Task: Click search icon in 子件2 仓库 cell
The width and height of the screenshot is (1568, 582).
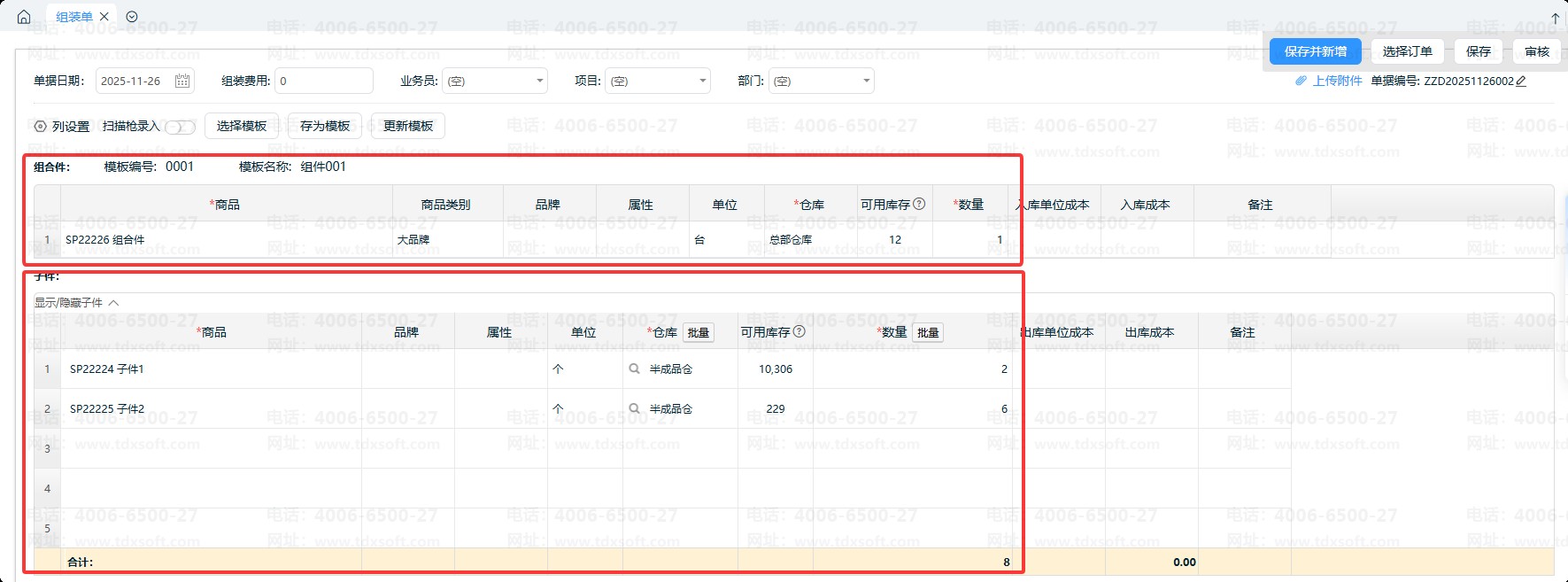Action: click(x=634, y=408)
